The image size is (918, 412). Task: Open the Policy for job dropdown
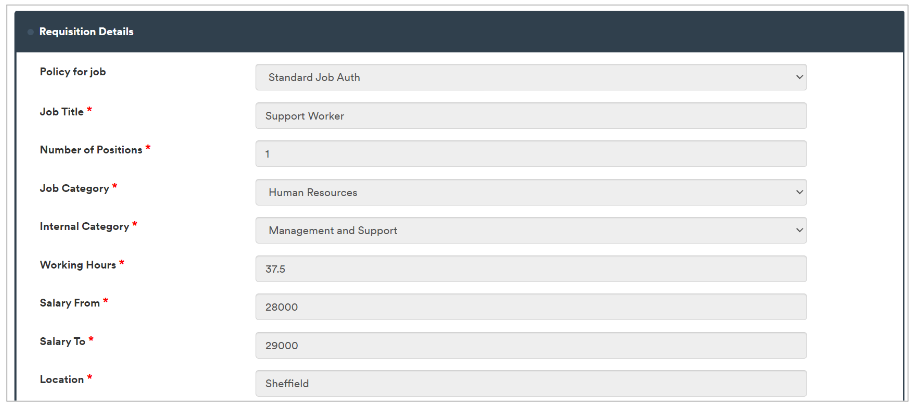(530, 78)
